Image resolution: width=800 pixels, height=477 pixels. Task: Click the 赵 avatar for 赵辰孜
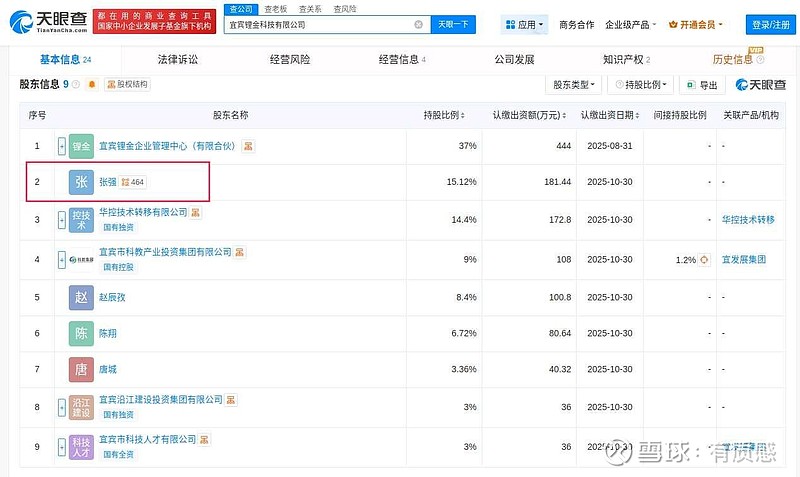81,297
